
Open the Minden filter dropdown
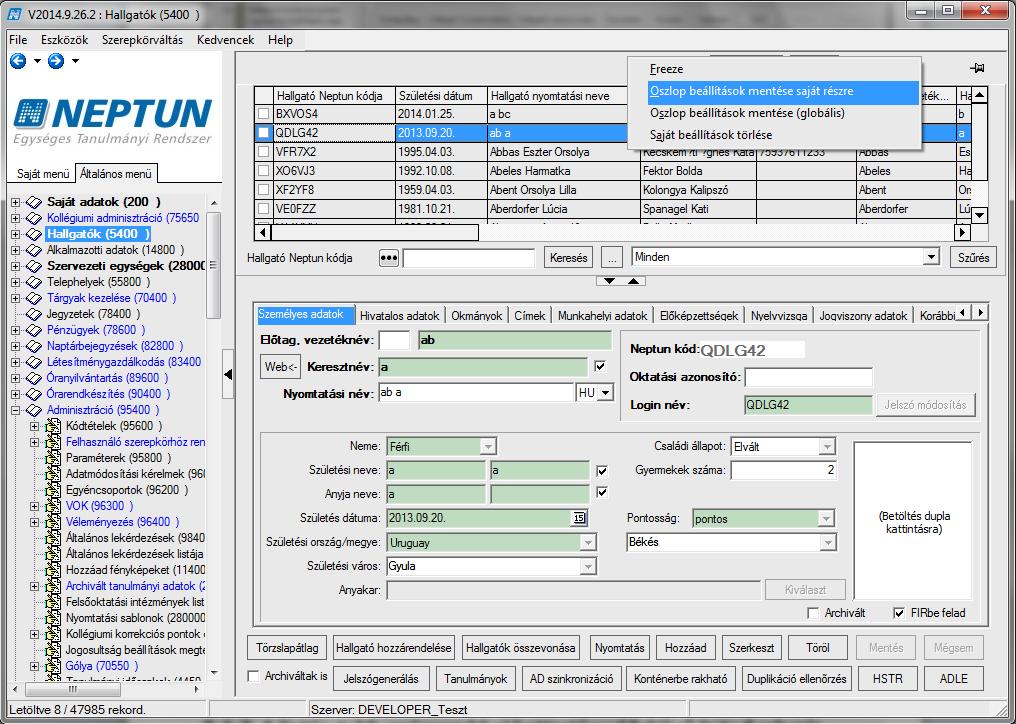[931, 257]
